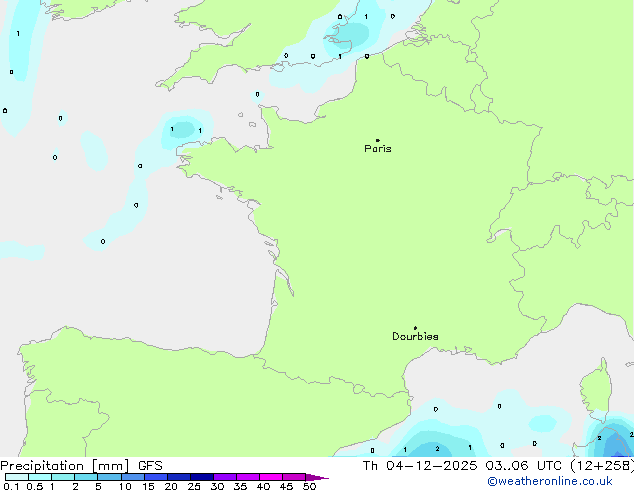Image resolution: width=634 pixels, height=490 pixels.
Task: Pick the 10–15 mm legend color swatch
Action: click(x=132, y=477)
